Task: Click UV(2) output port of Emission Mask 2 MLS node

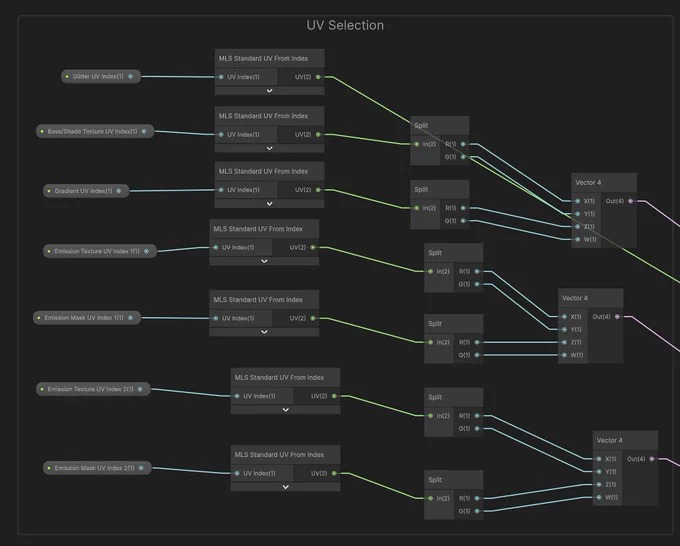Action: [334, 473]
